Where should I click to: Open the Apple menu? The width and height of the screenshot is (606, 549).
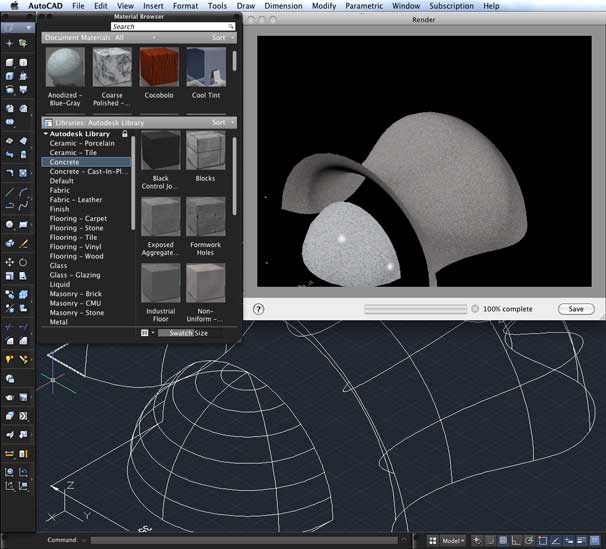(14, 5)
